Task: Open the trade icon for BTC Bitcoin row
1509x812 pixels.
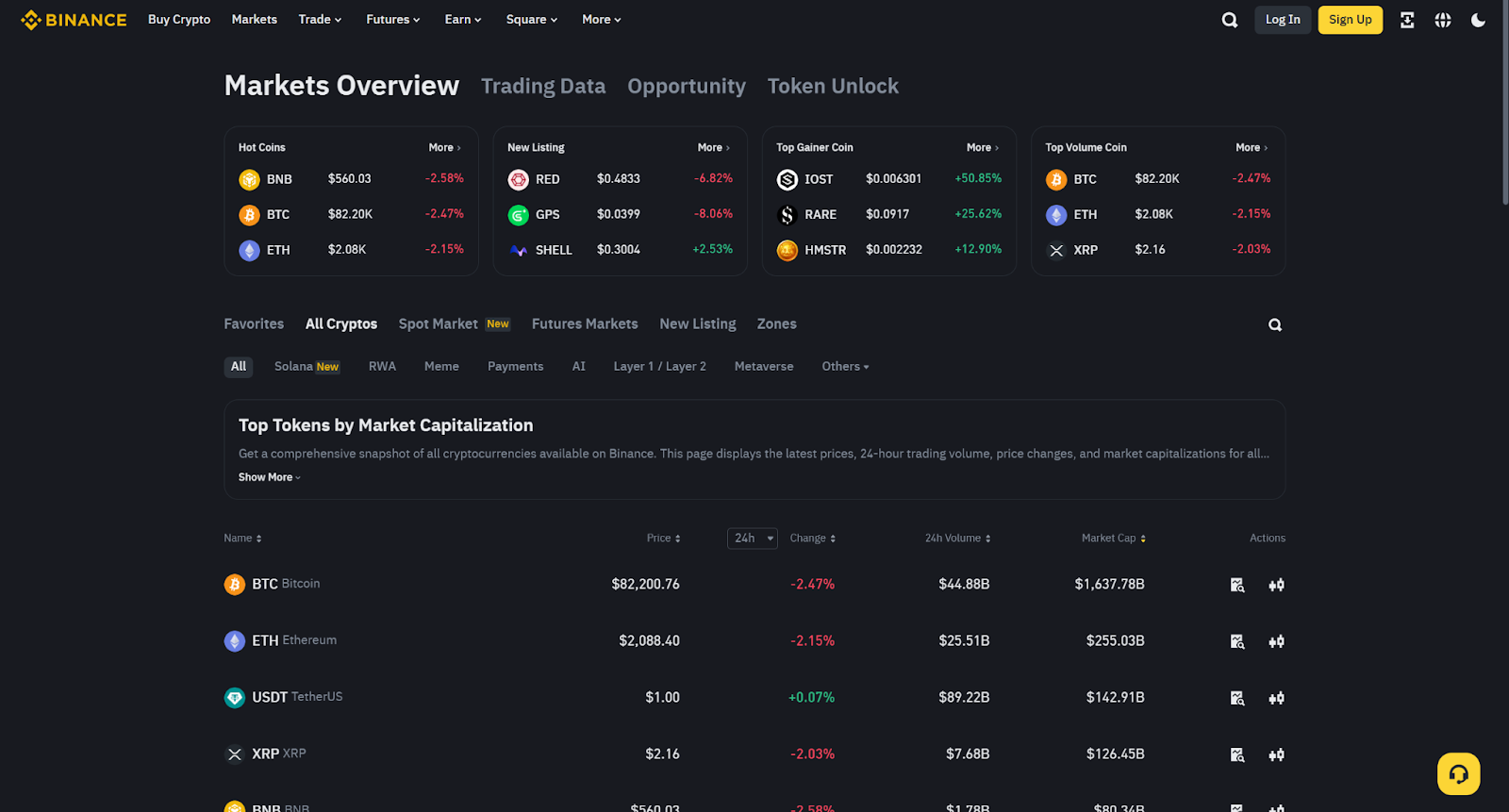Action: (1276, 585)
